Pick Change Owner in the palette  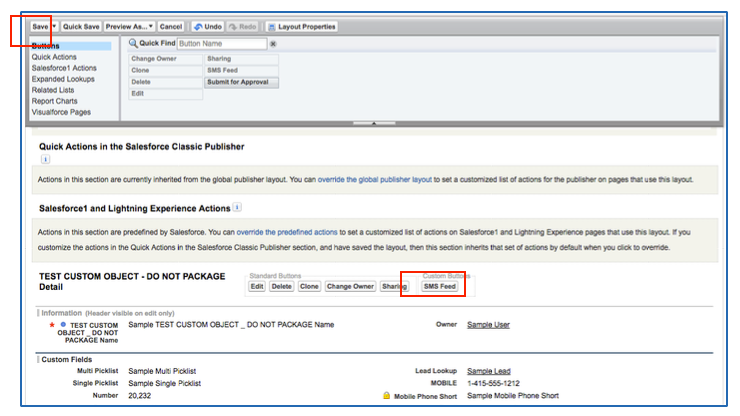(x=166, y=59)
